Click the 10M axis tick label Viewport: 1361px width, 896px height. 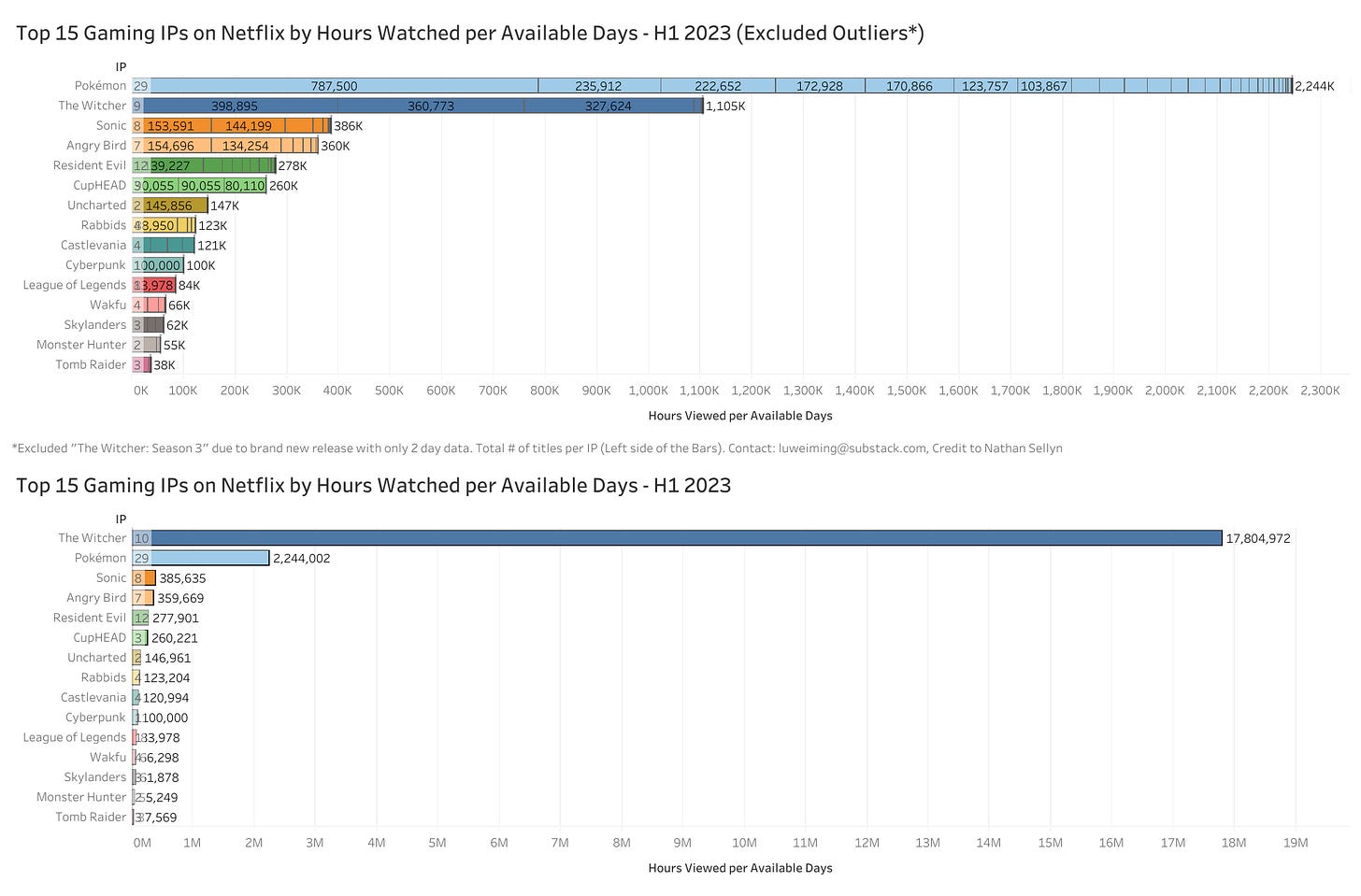point(744,843)
